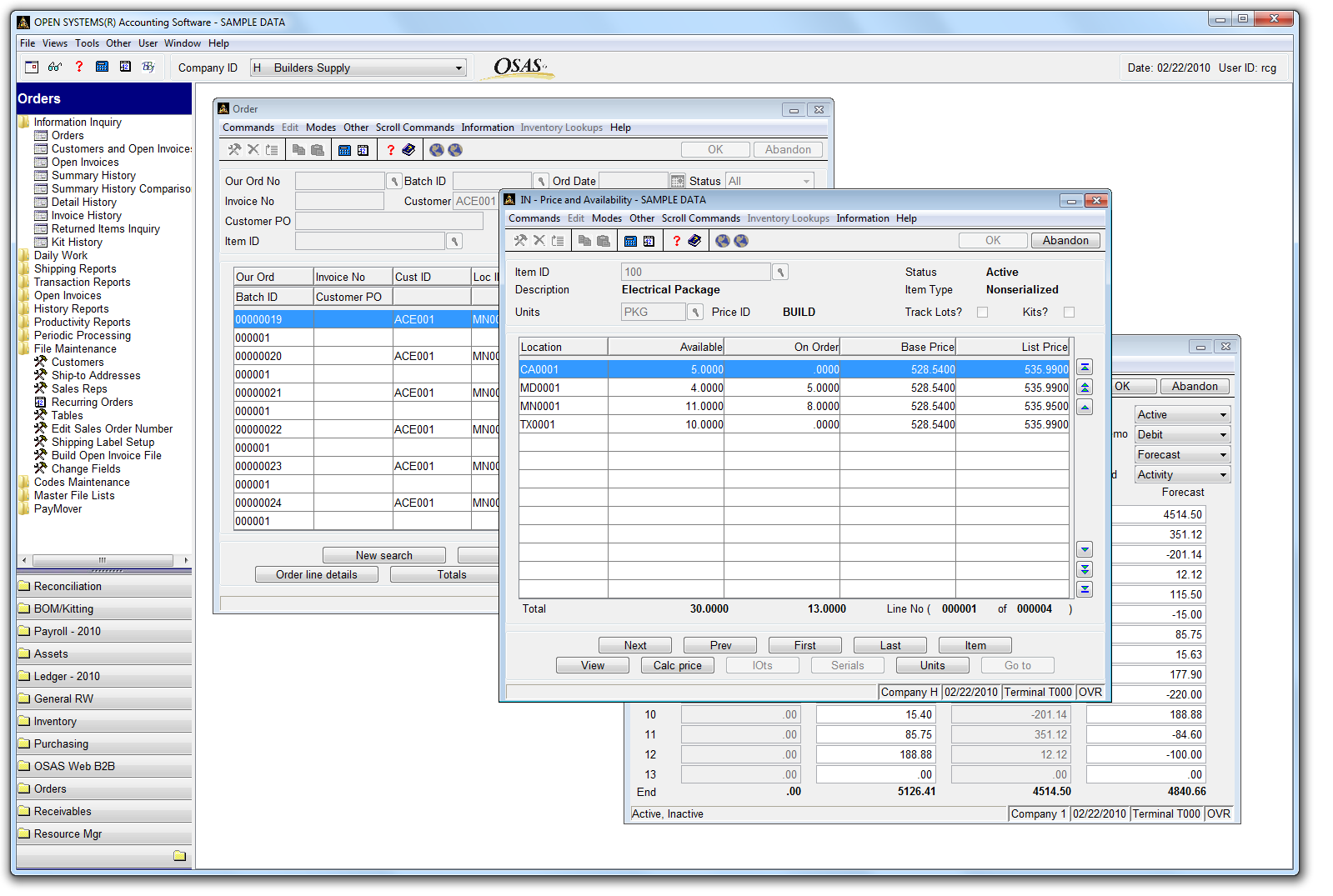Viewport: 1333px width, 896px height.
Task: Open the Window menu in the main menu bar
Action: click(x=182, y=43)
